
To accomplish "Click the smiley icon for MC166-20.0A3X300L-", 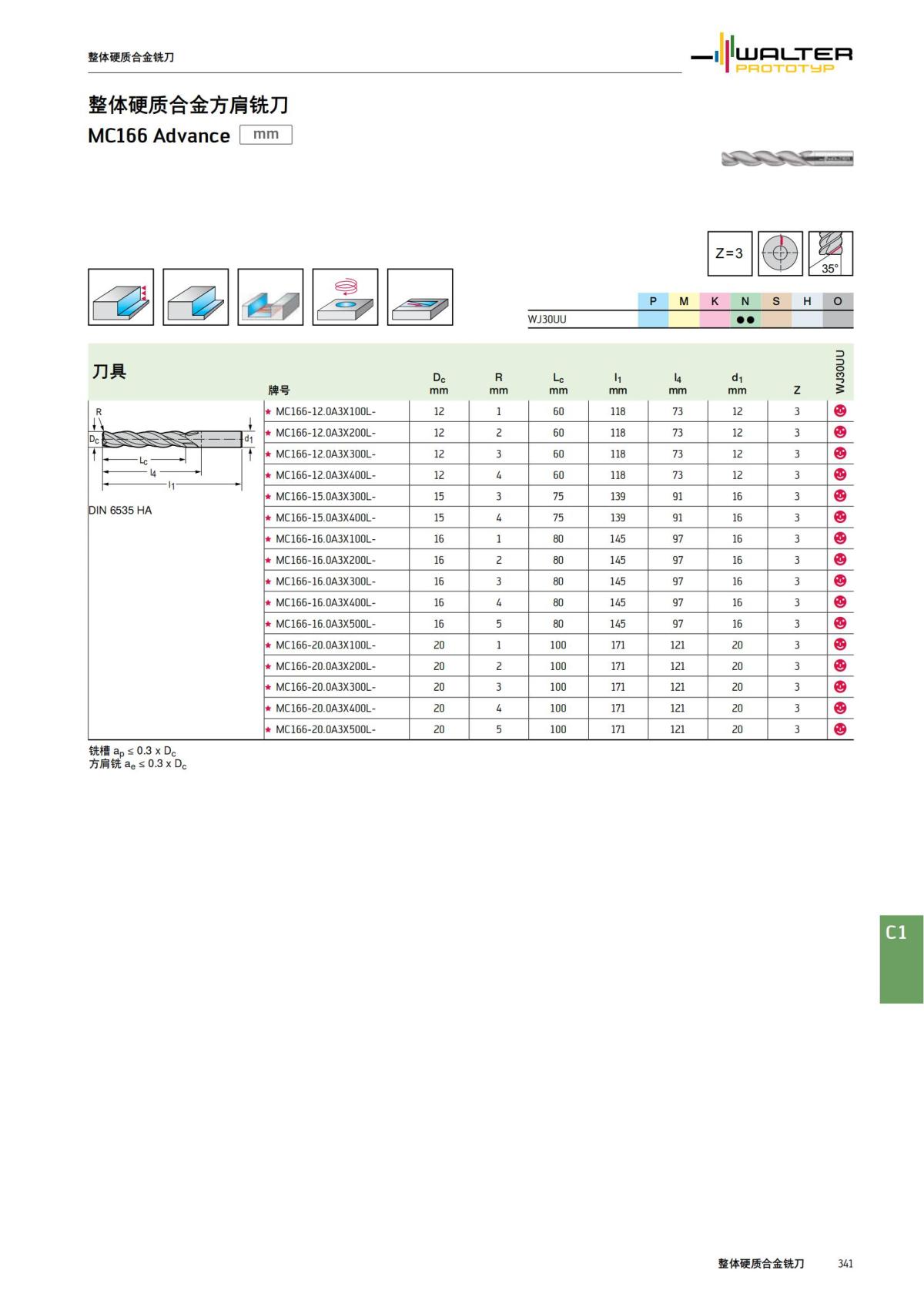I will 840,686.
